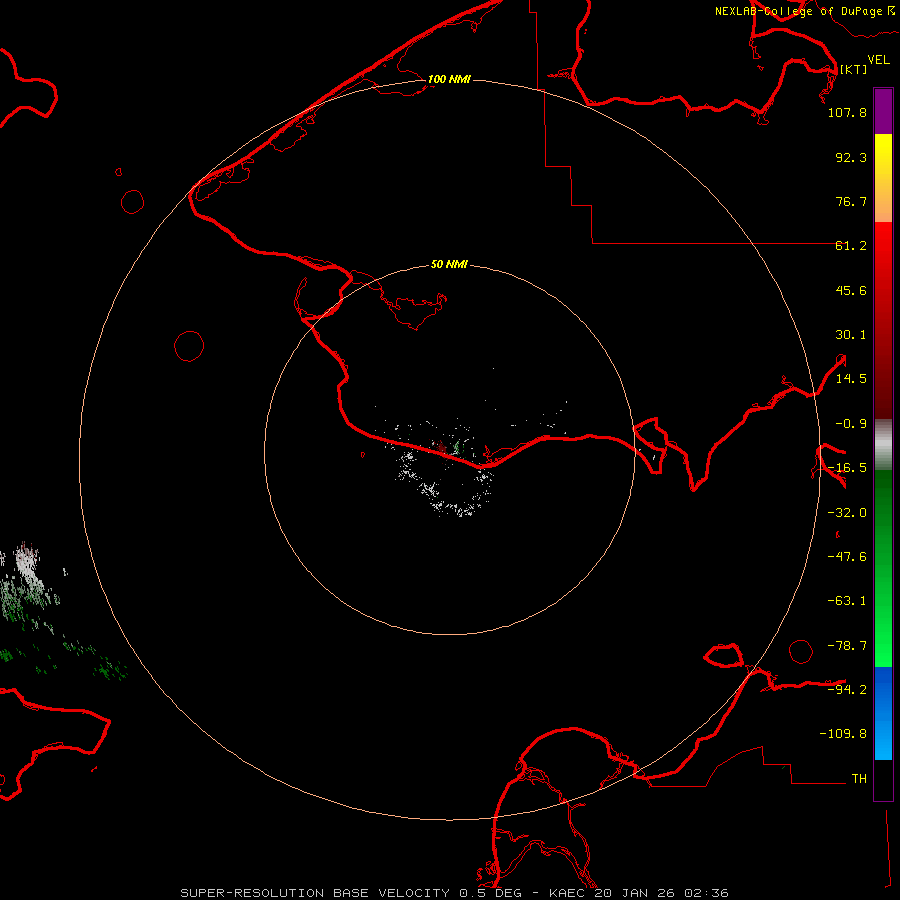Image resolution: width=900 pixels, height=900 pixels.
Task: Click the [KT] units label
Action: point(853,69)
